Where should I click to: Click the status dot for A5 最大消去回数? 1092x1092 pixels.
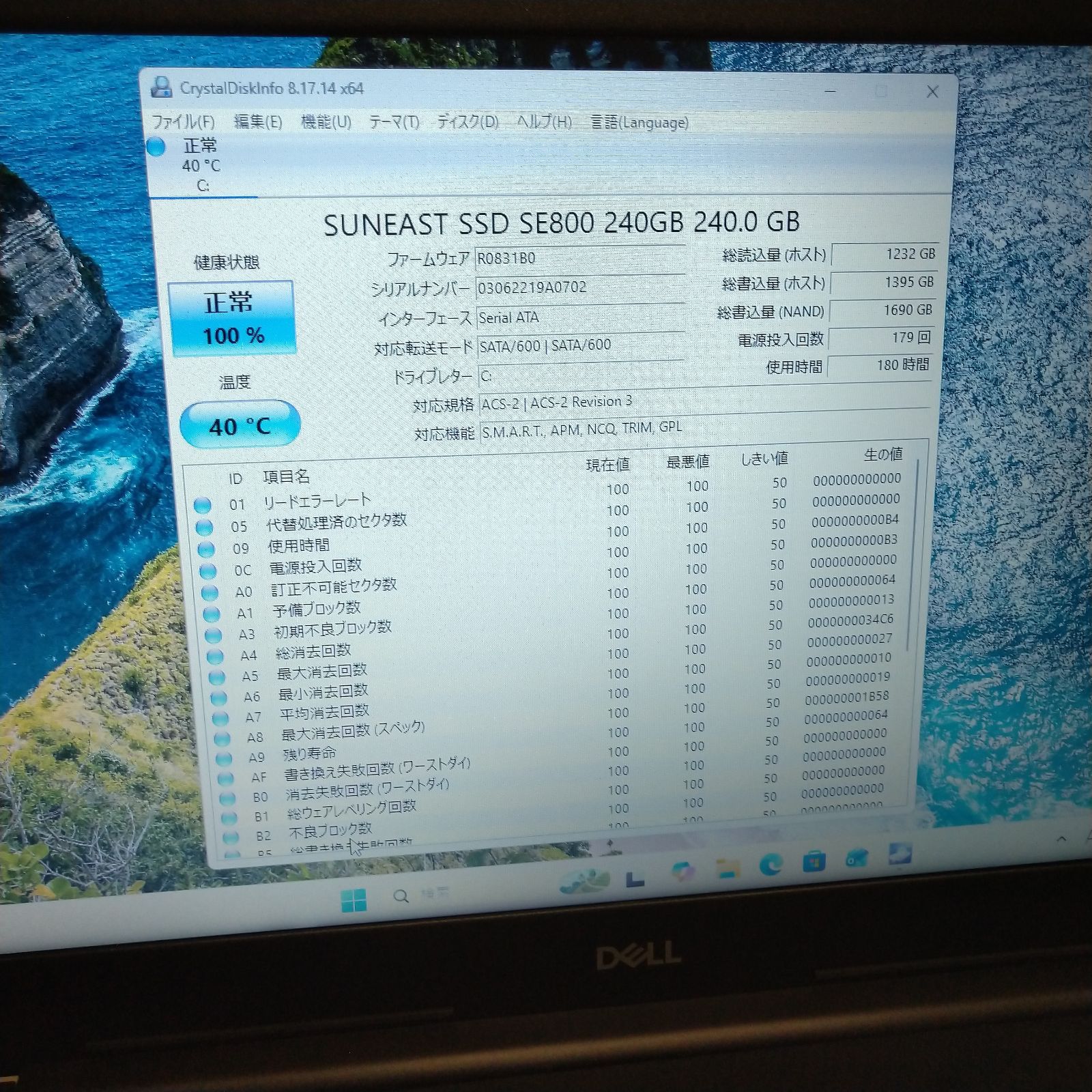217,677
